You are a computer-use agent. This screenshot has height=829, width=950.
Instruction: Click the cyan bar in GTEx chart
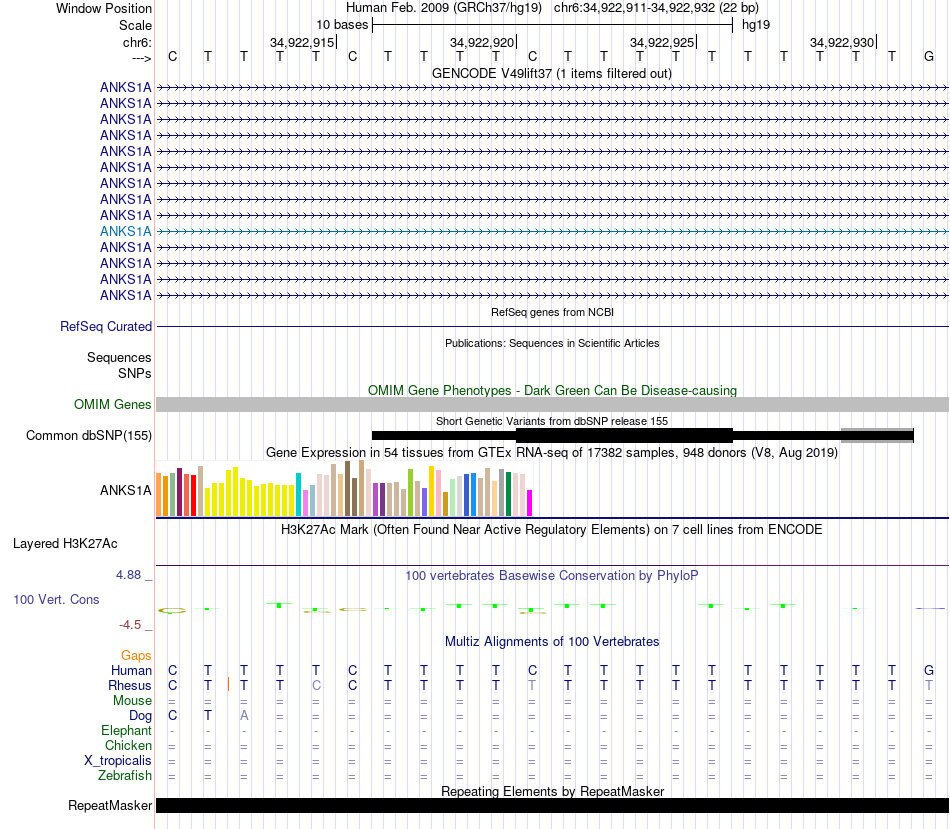[x=298, y=494]
